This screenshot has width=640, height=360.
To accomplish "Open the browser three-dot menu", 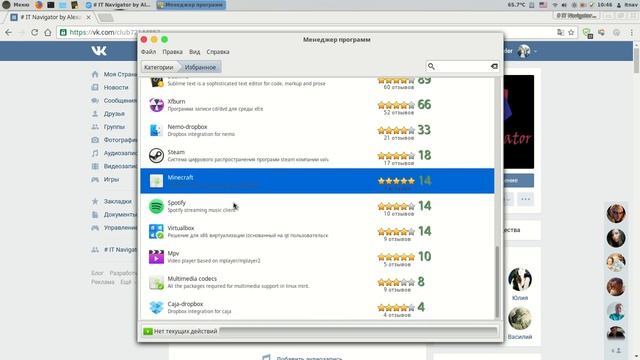I will click(631, 32).
